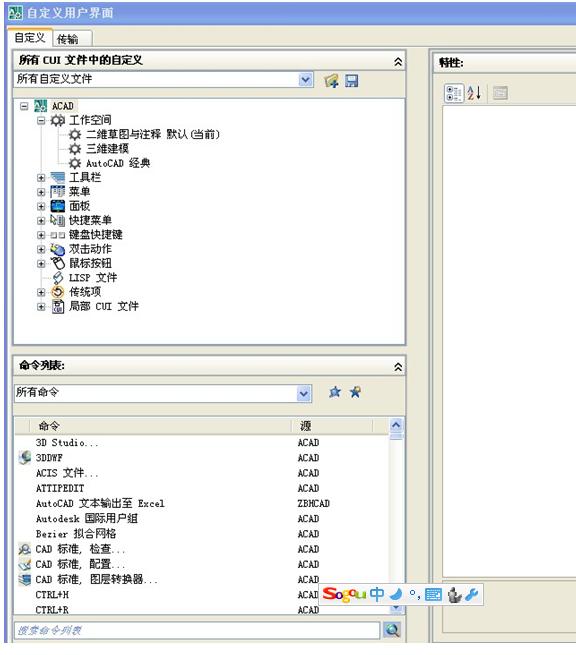Click the 鼠标按钮 icon
Screen dimensions: 576x655
coord(58,263)
